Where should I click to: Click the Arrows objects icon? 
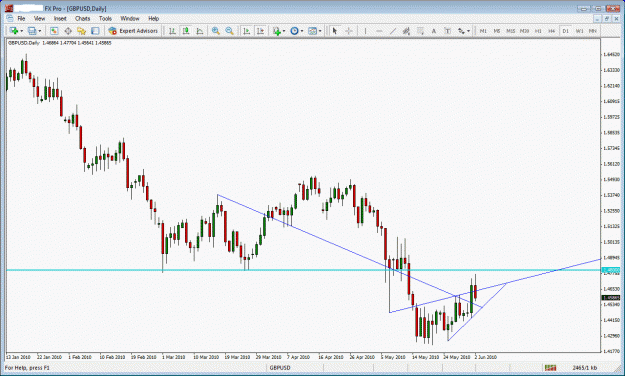tap(461, 31)
